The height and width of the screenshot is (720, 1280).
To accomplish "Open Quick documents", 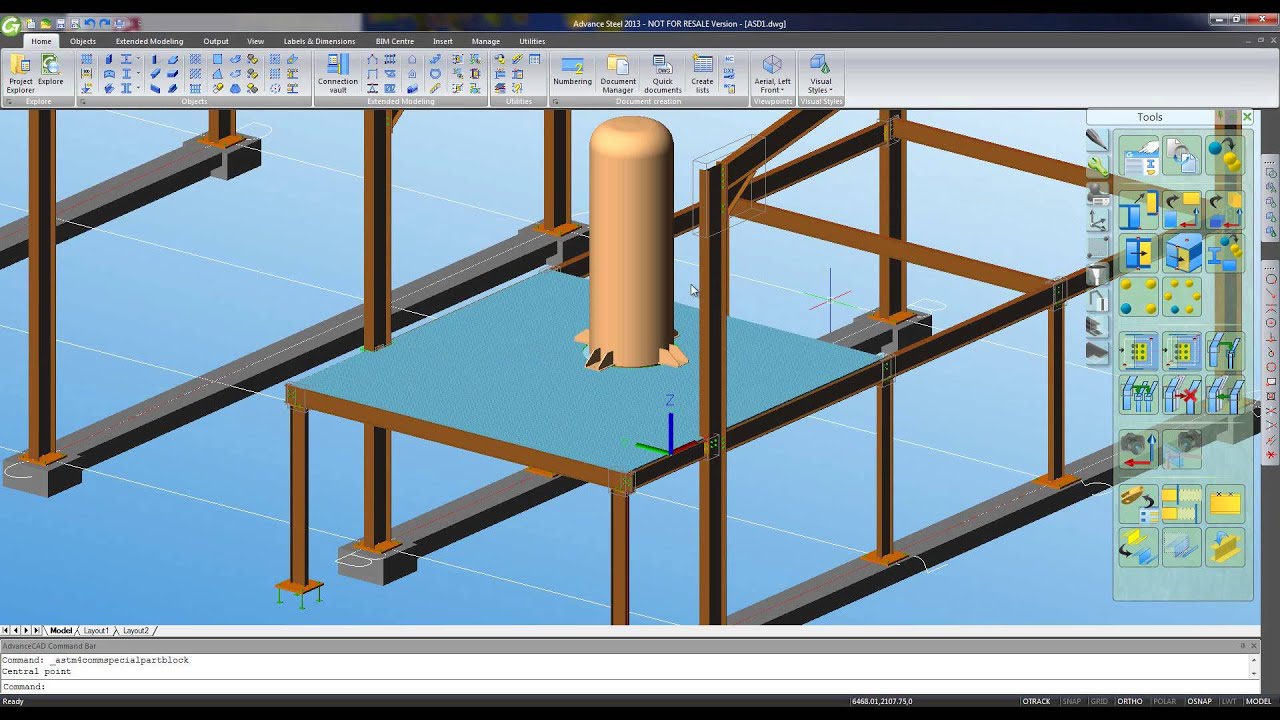I will (x=662, y=75).
